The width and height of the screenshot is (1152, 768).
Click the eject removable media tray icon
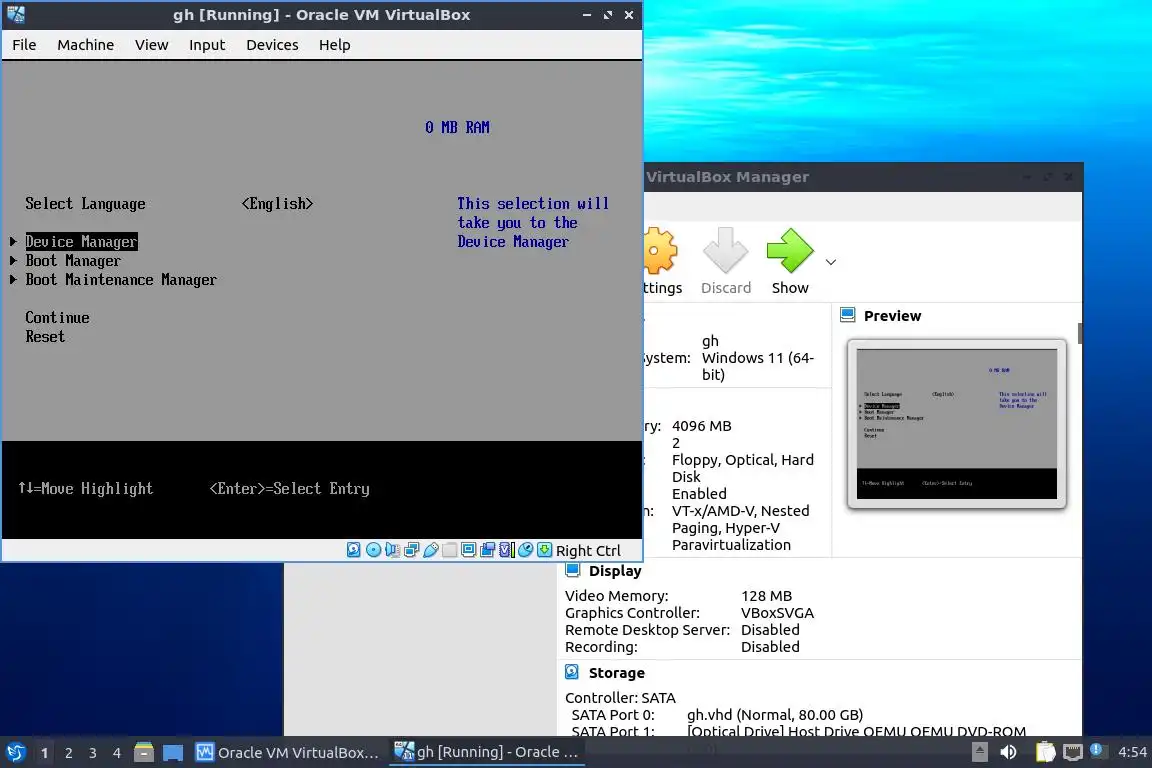[980, 752]
